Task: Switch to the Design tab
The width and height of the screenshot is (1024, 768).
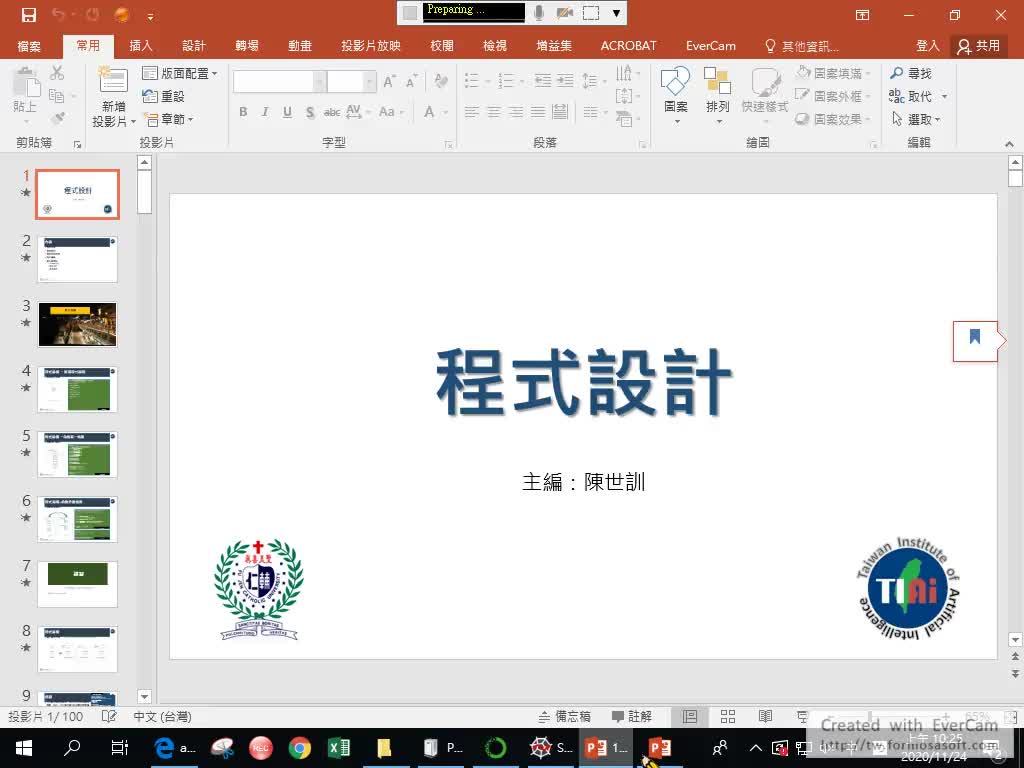Action: pyautogui.click(x=193, y=46)
